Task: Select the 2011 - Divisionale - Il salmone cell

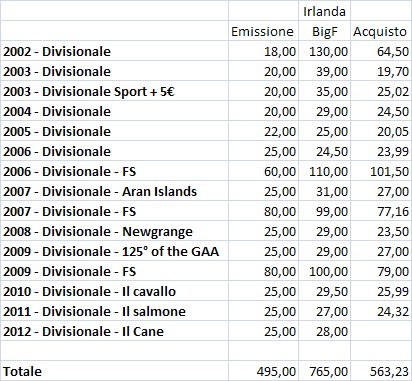Action: point(114,311)
